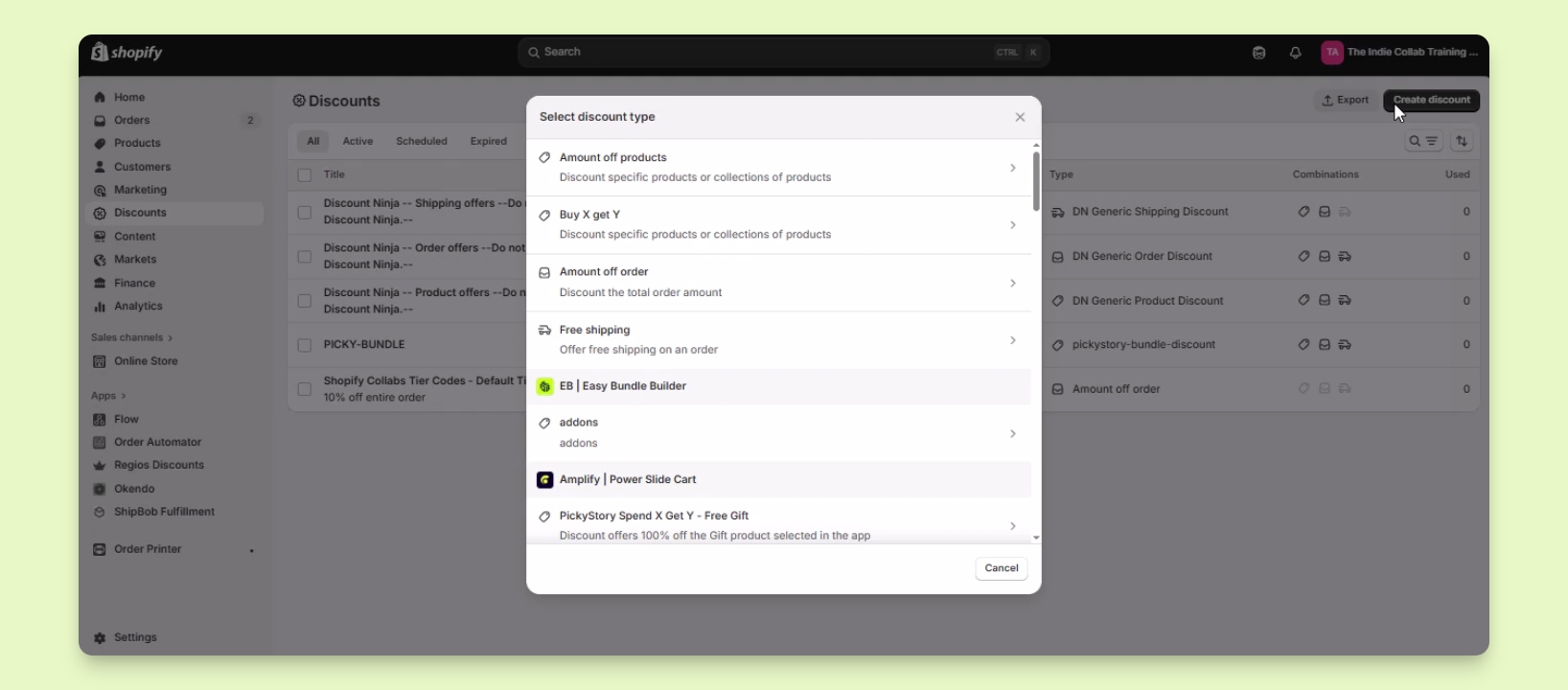Screen dimensions: 1568x690
Task: Switch to the Expired tab
Action: 489,142
